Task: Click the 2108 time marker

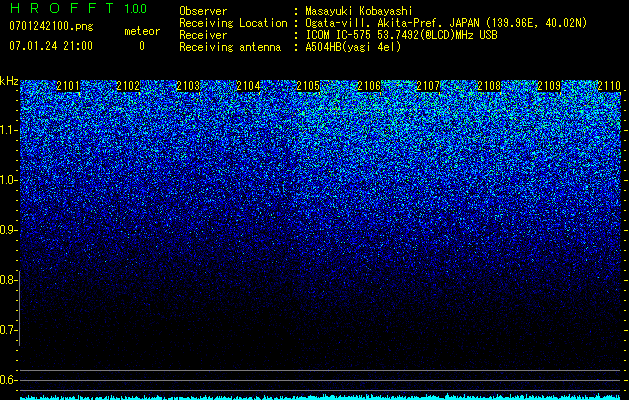Action: click(489, 86)
